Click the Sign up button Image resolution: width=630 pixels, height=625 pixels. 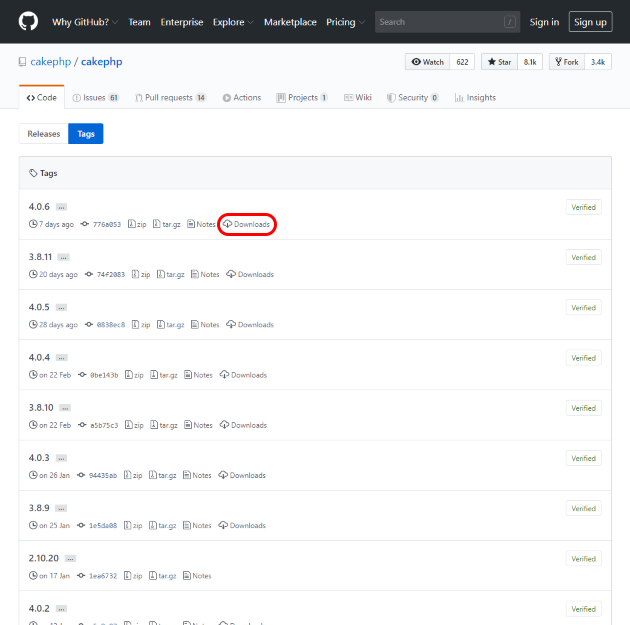590,22
